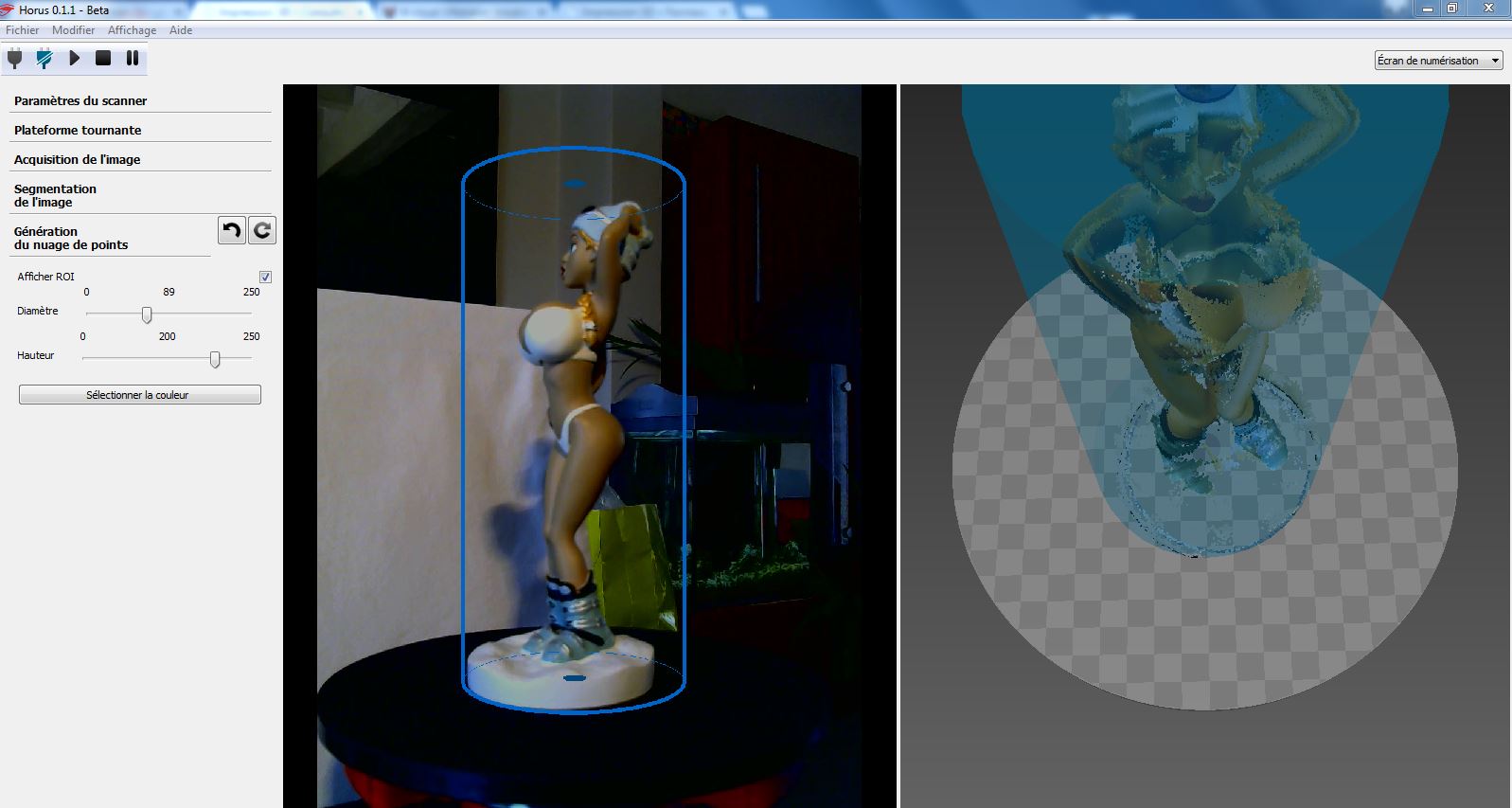The height and width of the screenshot is (808, 1512).
Task: Click the Sélectionner la couleur button
Action: (x=139, y=395)
